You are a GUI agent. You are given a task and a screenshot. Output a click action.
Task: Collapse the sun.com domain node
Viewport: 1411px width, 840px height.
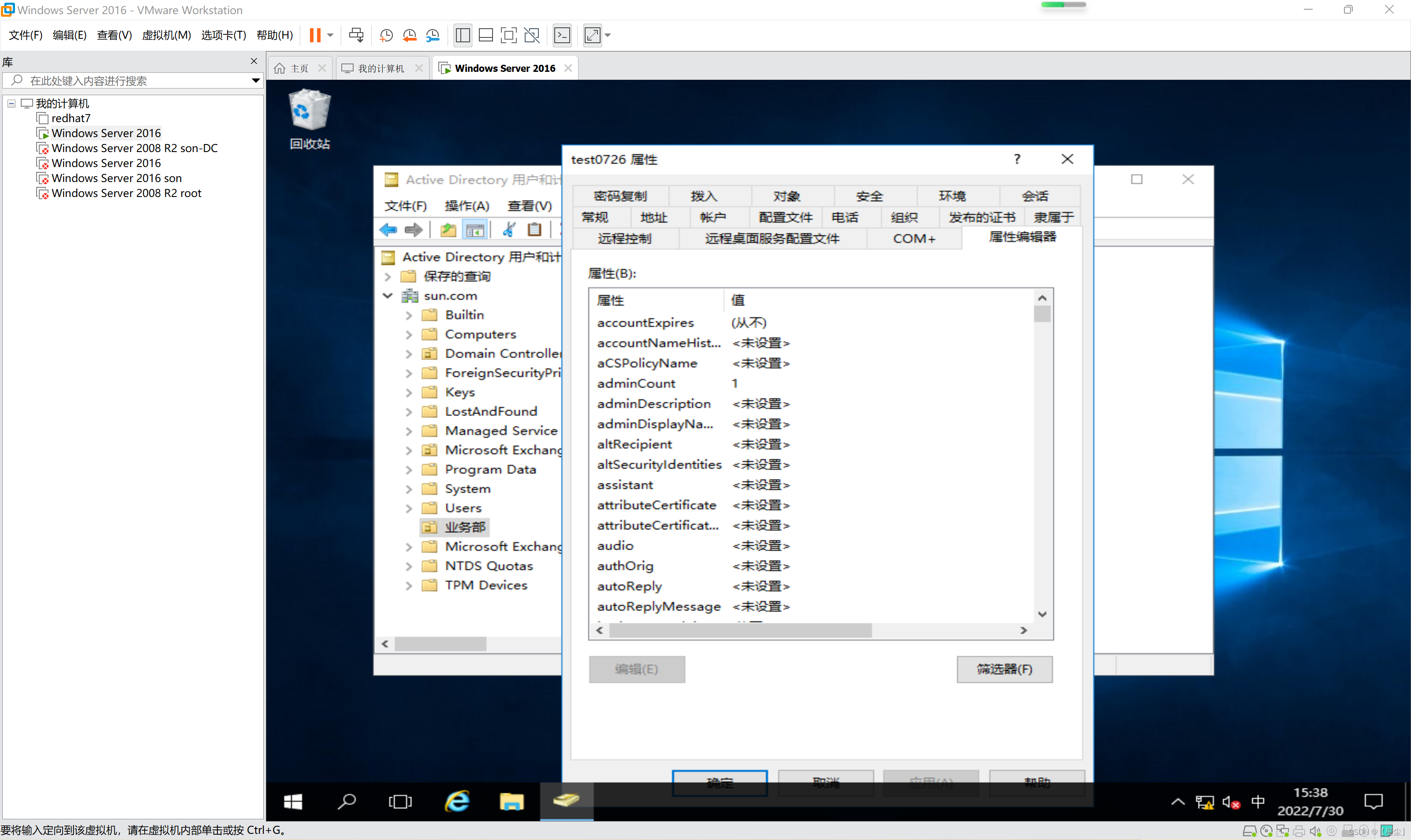388,295
